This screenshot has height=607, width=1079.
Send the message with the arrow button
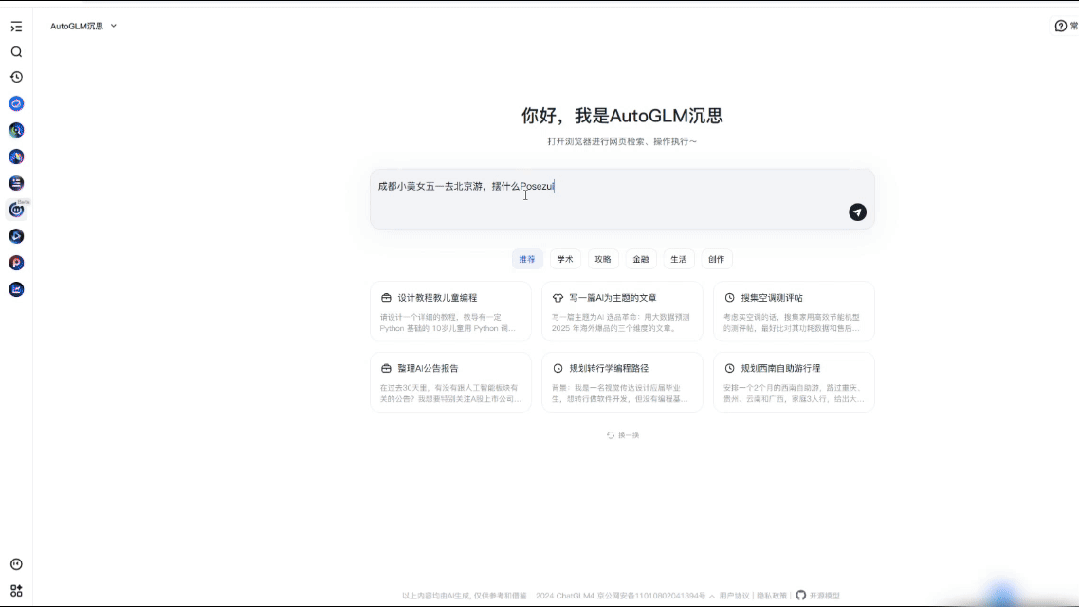tap(857, 212)
